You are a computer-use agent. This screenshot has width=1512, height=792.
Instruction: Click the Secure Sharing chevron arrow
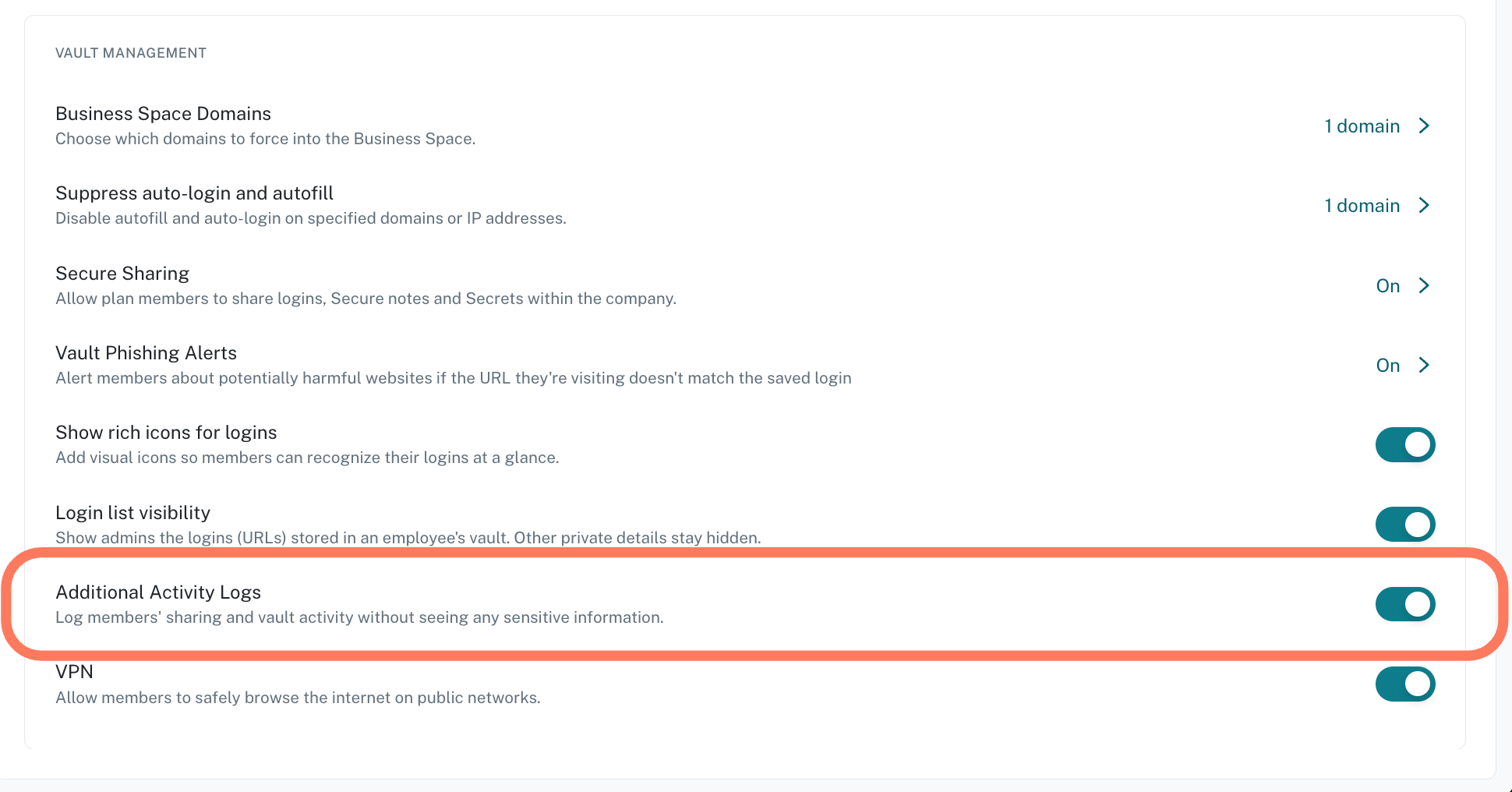(1424, 285)
